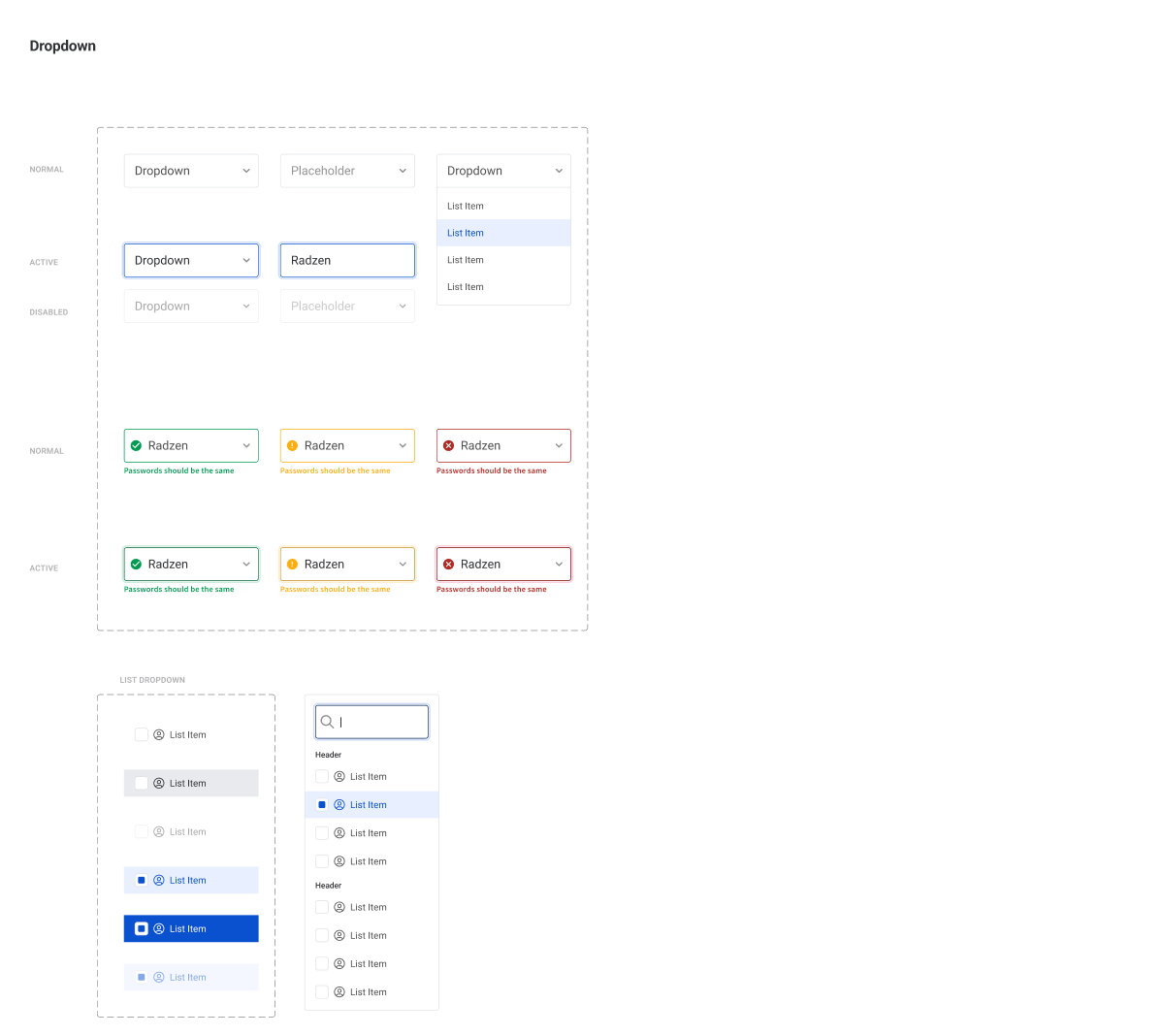
Task: Choose third List Item in expanded Dropdown menu
Action: [x=504, y=260]
